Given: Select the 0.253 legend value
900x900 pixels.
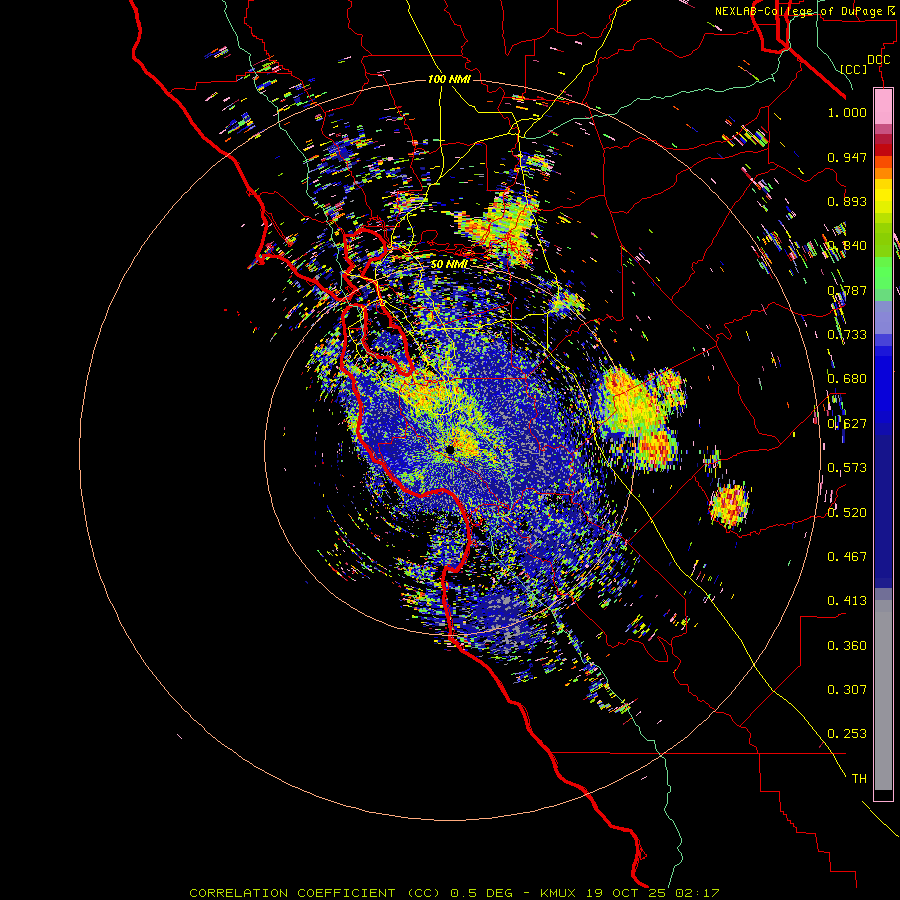Looking at the screenshot, I should (x=847, y=734).
